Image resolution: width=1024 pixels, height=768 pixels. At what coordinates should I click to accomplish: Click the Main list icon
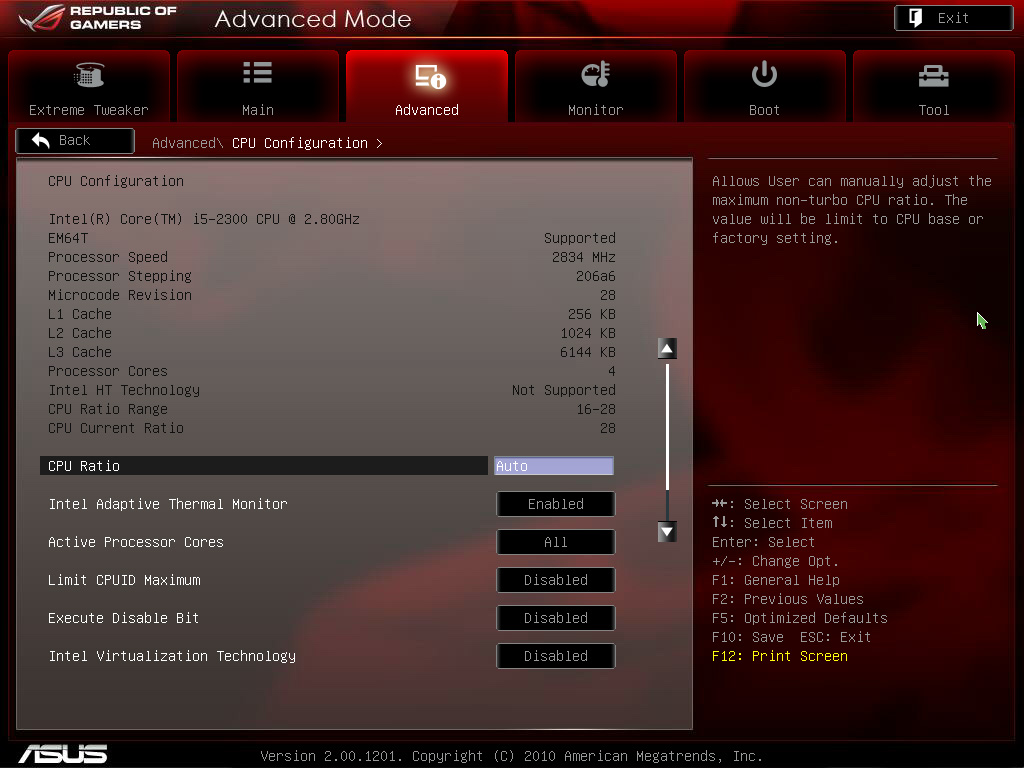(257, 73)
